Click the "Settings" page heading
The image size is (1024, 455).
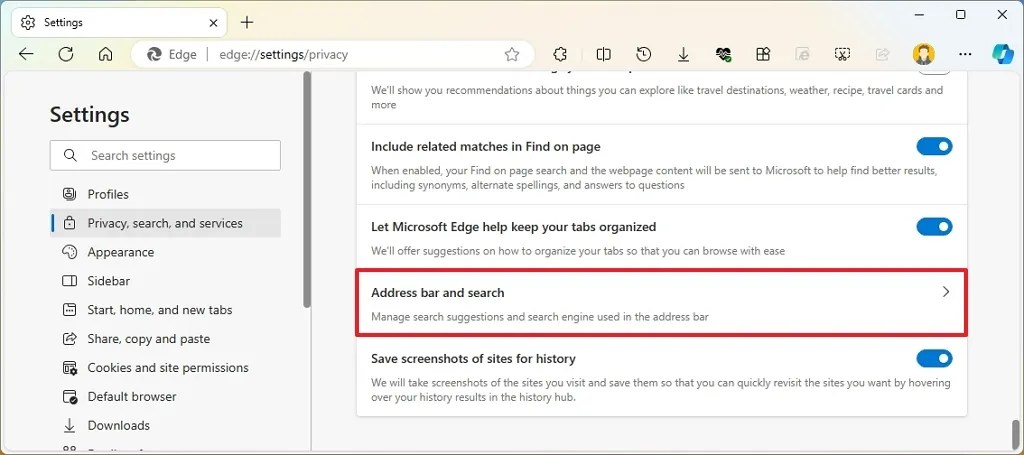pos(89,114)
